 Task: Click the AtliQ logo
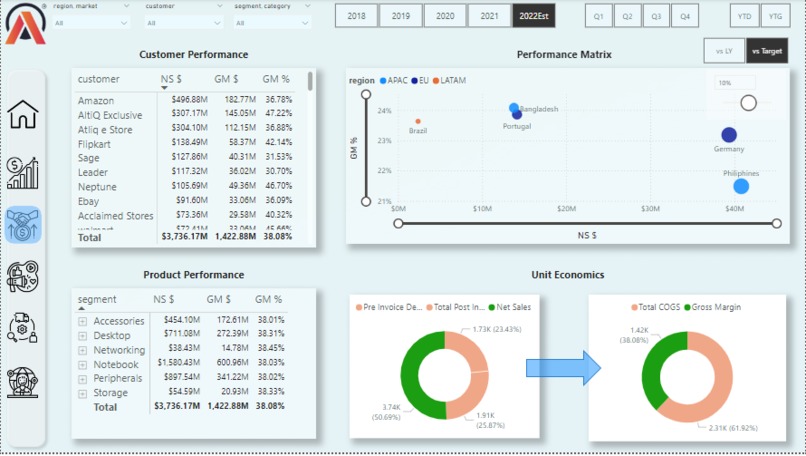pos(25,24)
